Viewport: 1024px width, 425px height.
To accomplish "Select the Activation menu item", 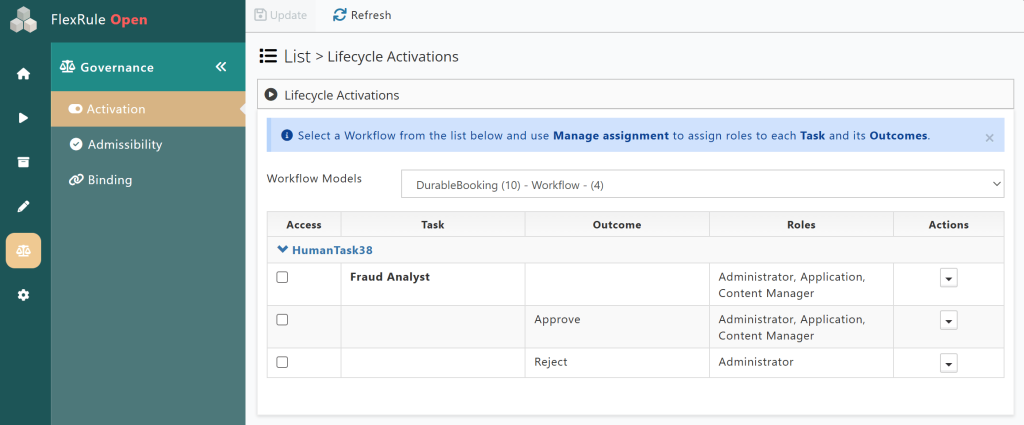I will point(148,109).
